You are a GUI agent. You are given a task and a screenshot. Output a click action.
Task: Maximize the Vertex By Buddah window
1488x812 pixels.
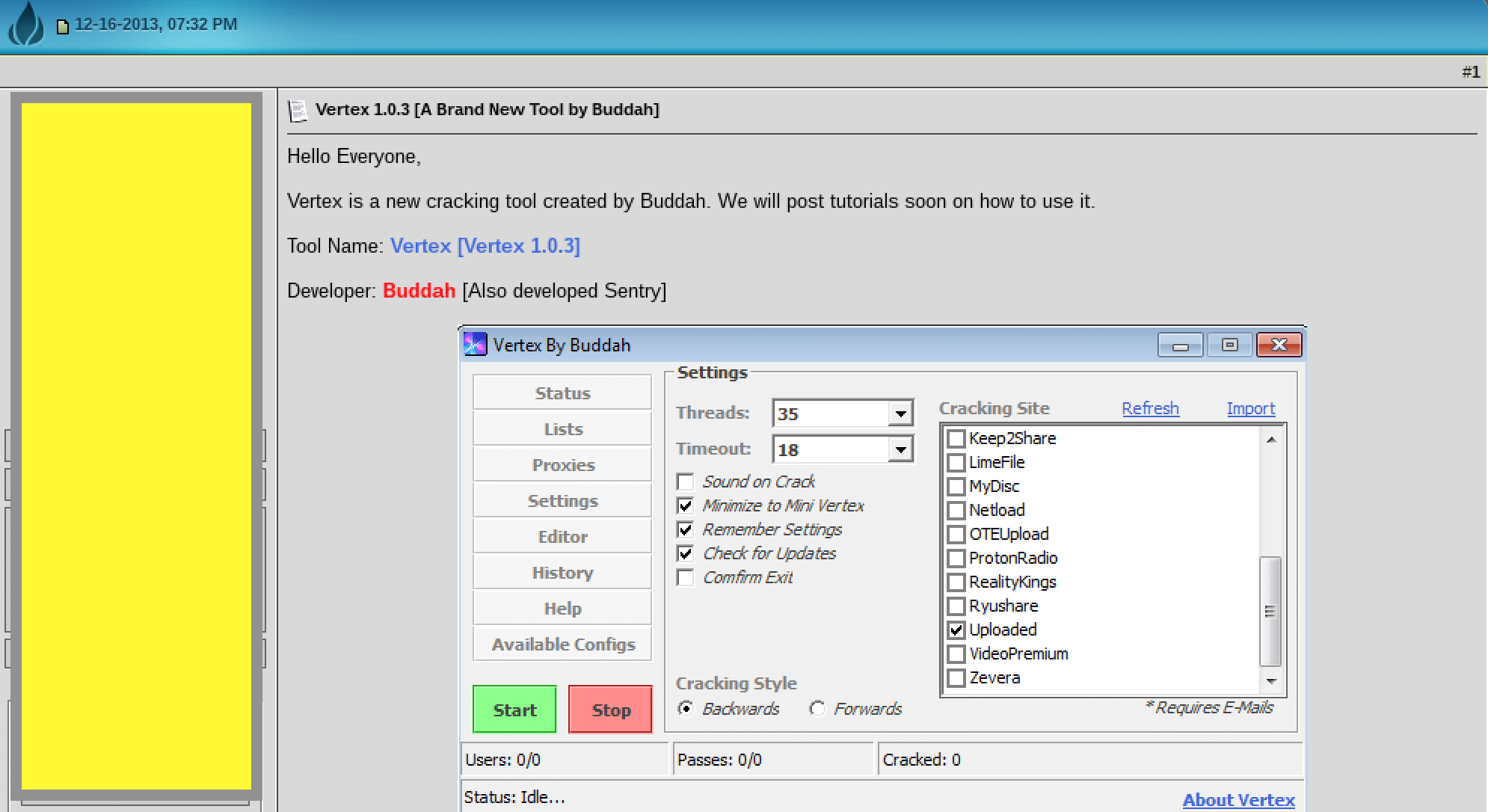(1229, 345)
